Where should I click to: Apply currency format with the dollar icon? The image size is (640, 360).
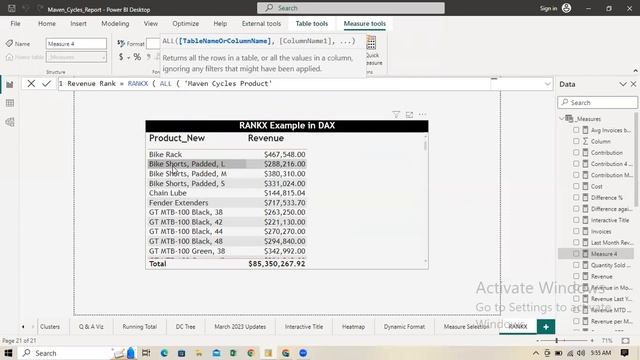[121, 57]
